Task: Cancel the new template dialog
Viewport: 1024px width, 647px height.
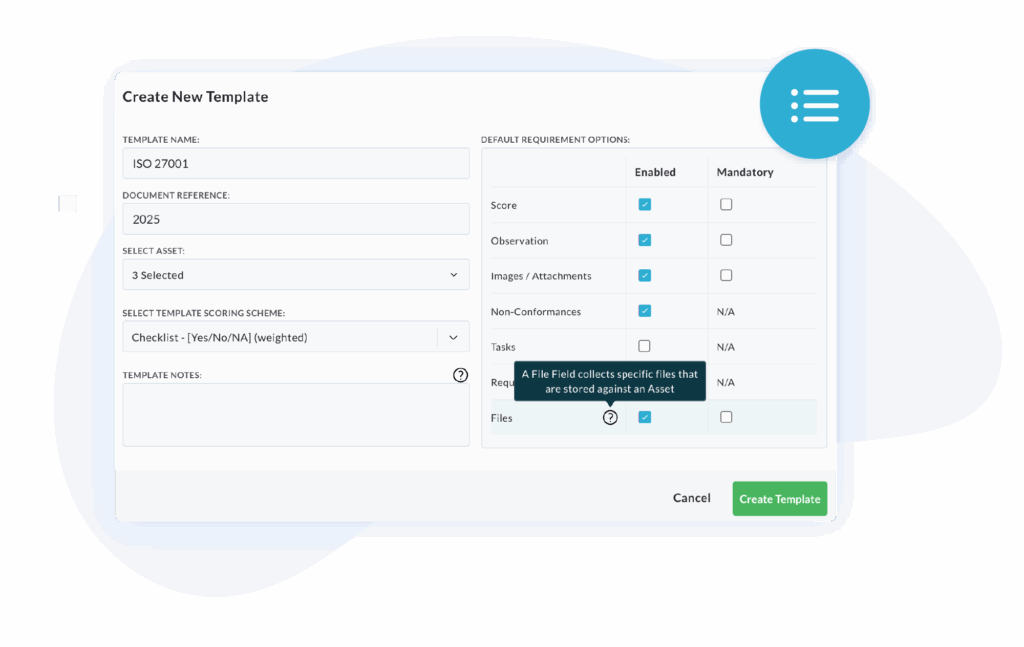Action: pyautogui.click(x=691, y=498)
